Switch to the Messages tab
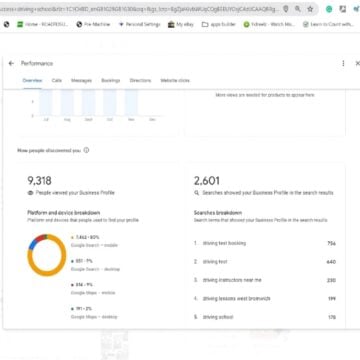360x360 pixels. [81, 81]
